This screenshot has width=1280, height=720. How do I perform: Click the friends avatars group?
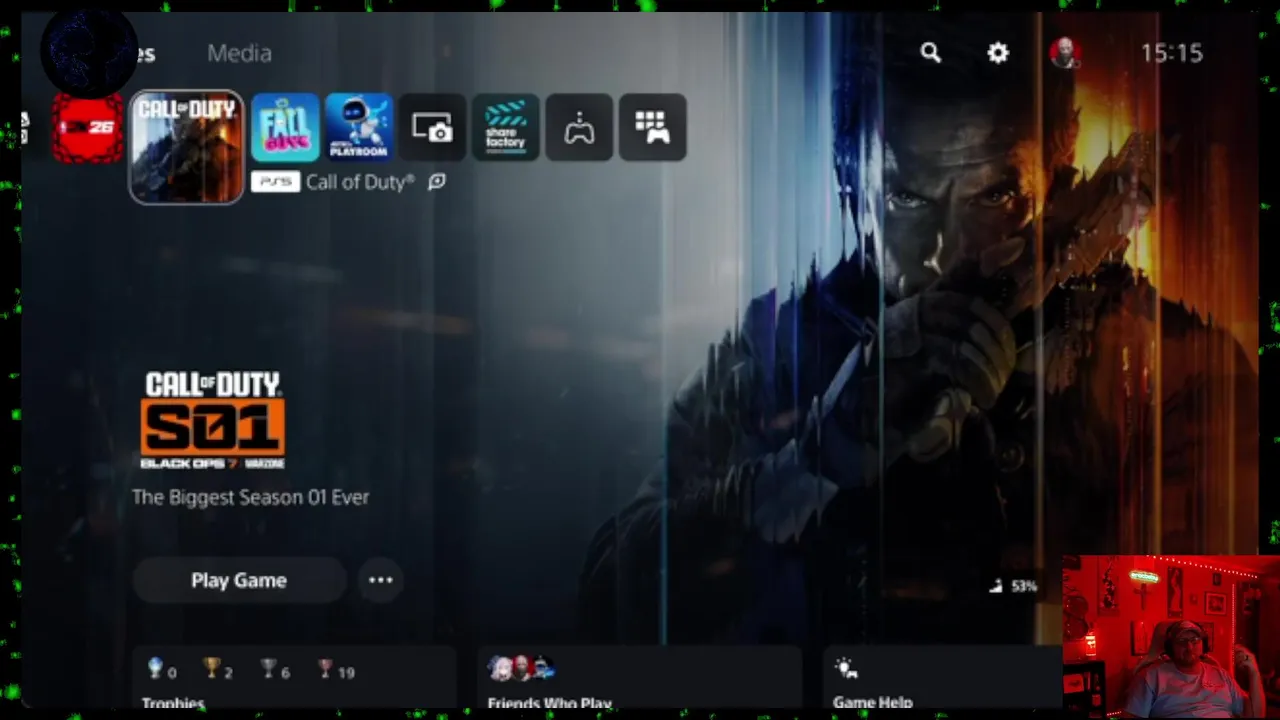[x=521, y=668]
